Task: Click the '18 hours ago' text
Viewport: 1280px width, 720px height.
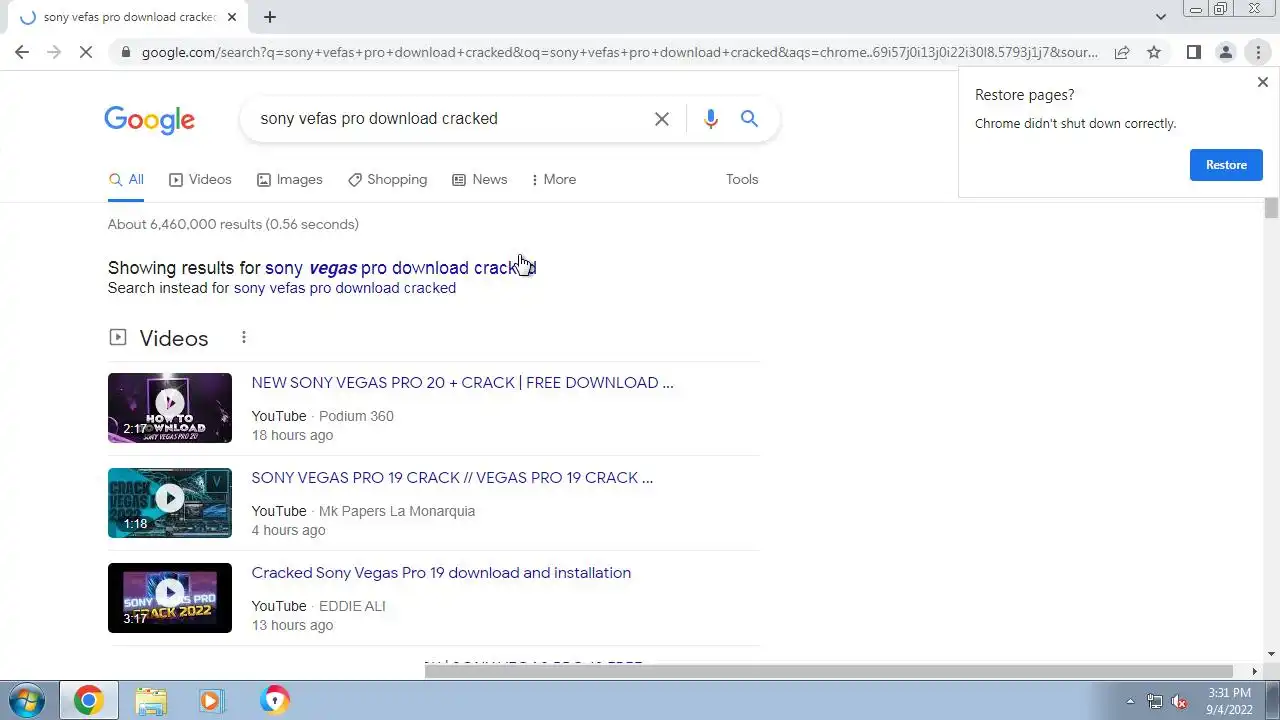Action: coord(292,435)
